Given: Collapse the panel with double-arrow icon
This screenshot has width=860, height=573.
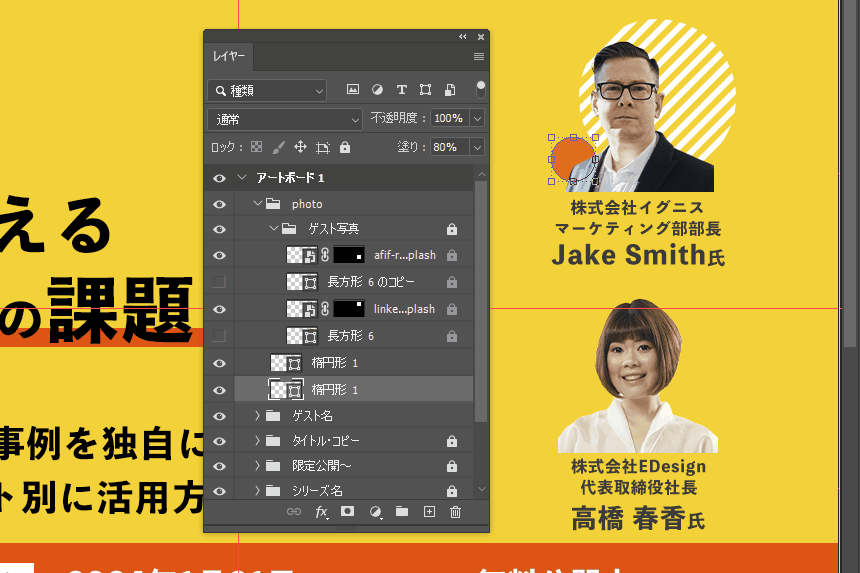Looking at the screenshot, I should point(462,37).
